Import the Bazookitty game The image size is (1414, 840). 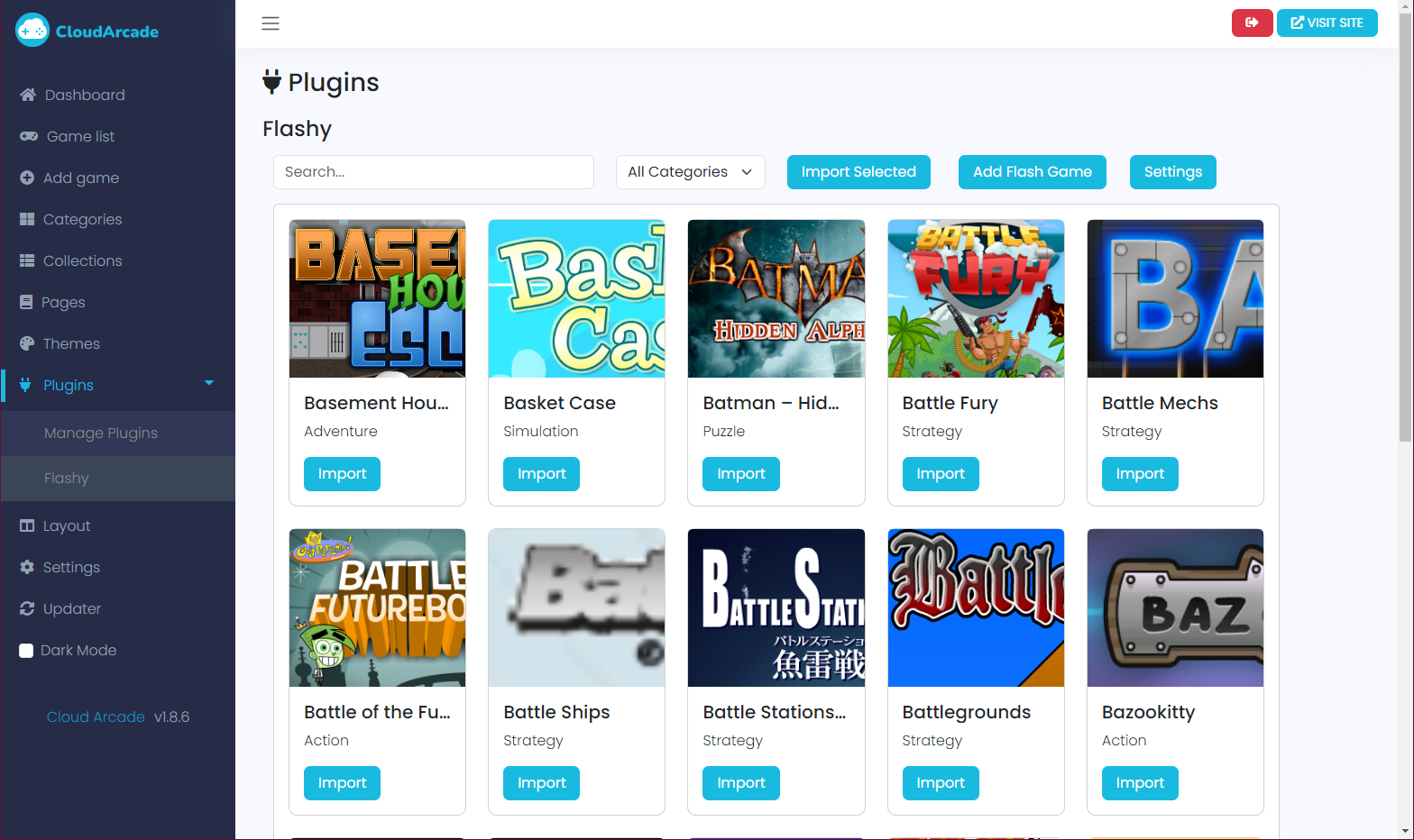(x=1140, y=783)
